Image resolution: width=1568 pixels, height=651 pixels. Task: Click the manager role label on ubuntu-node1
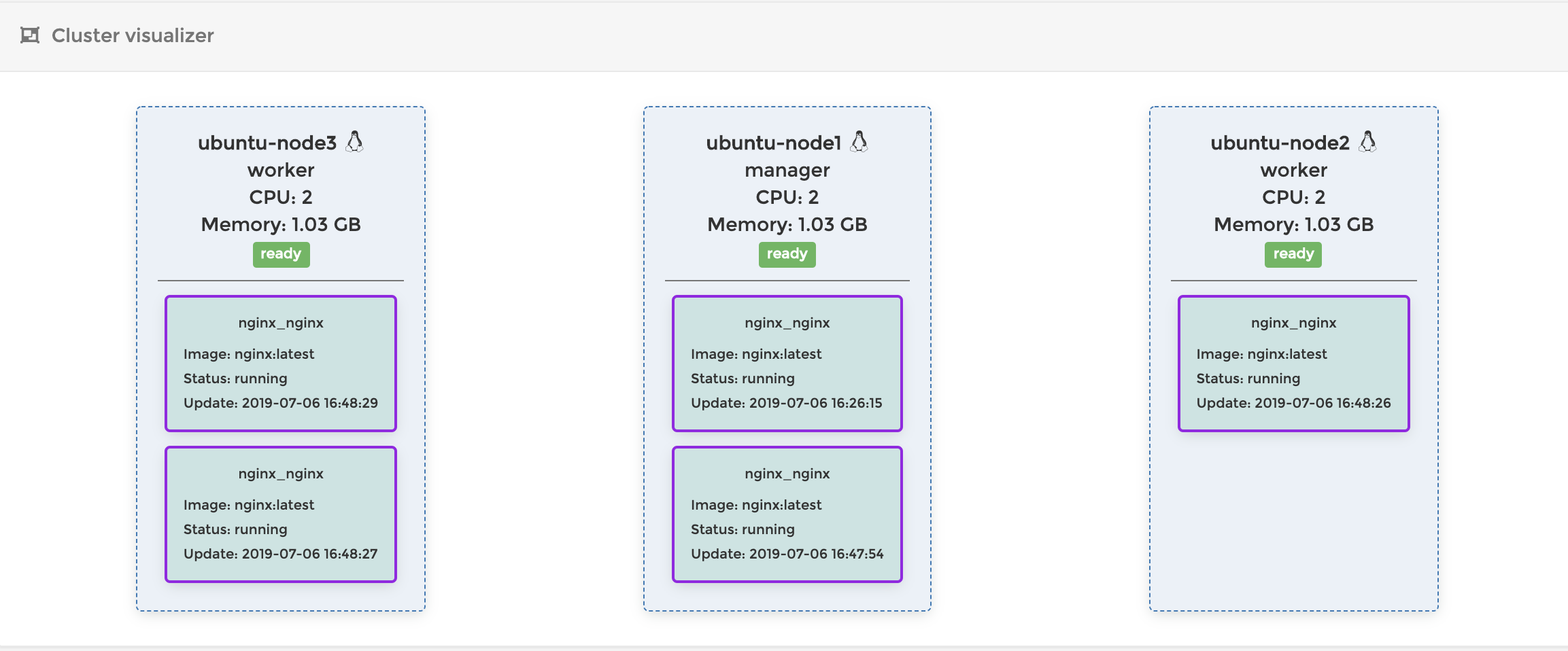[x=787, y=170]
